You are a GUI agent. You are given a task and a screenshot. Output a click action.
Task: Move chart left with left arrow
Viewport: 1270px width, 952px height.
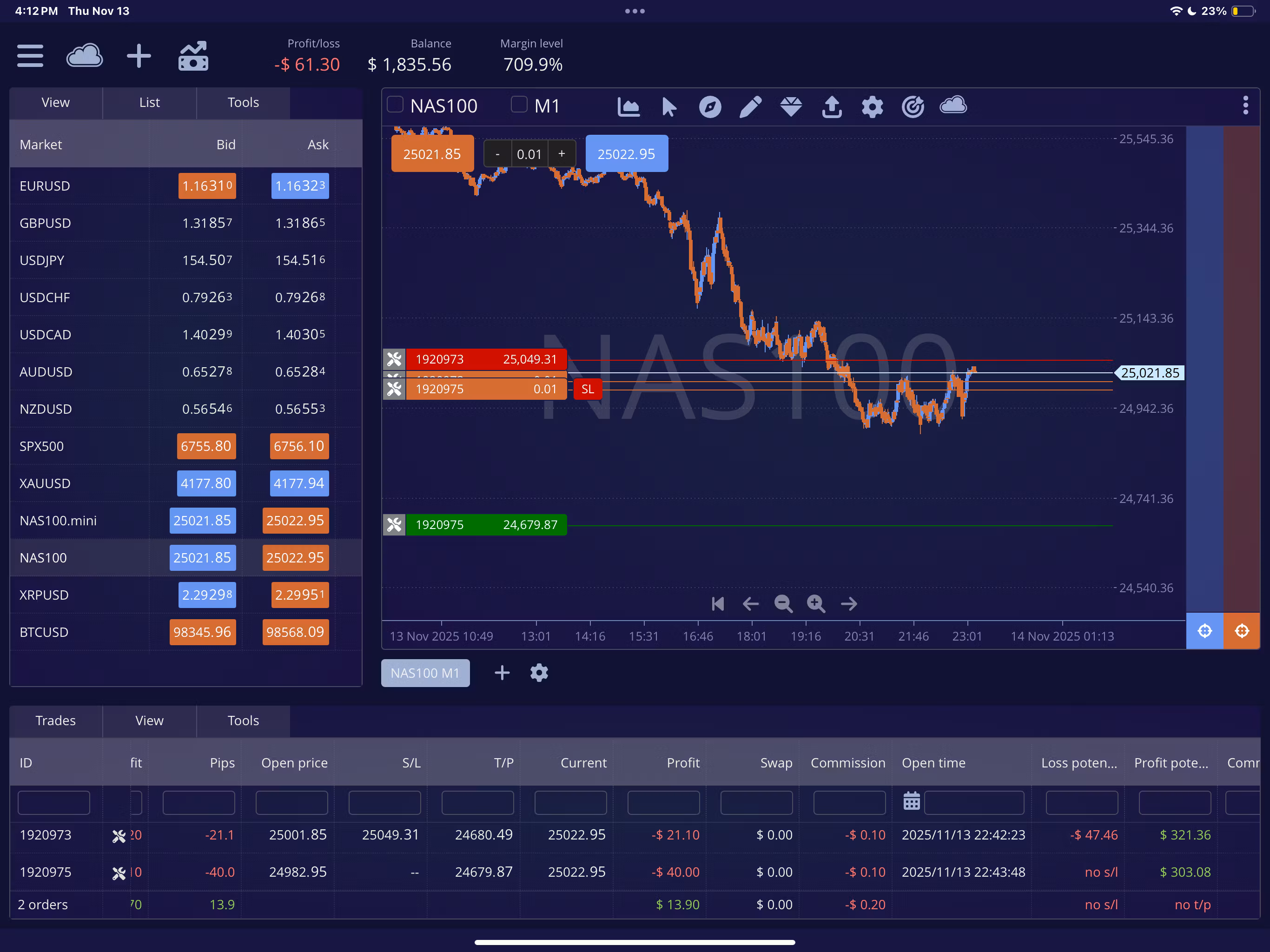(750, 604)
